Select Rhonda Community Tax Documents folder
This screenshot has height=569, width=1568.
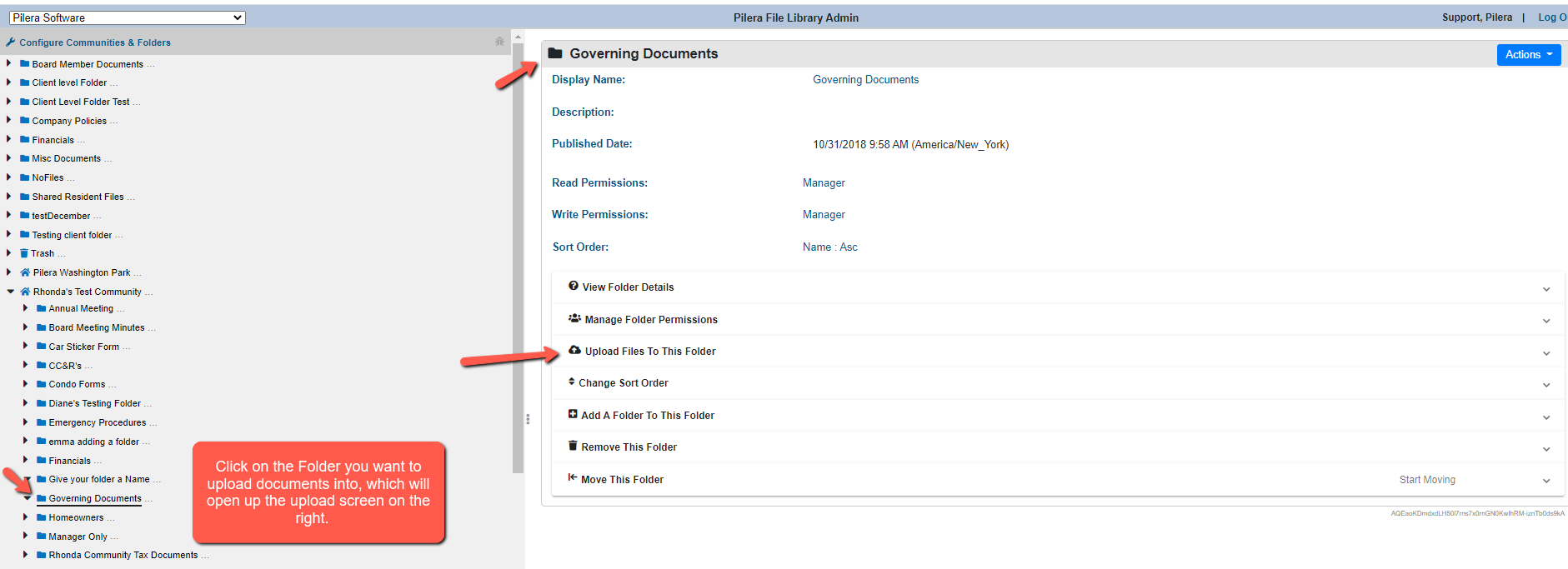tap(123, 555)
